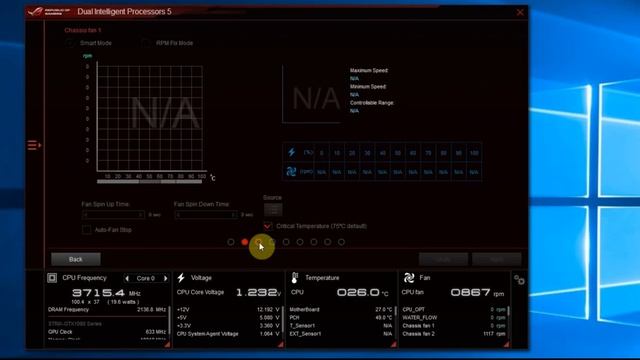The image size is (640, 360).
Task: Click the MotherBoard temperature row
Action: [341, 310]
